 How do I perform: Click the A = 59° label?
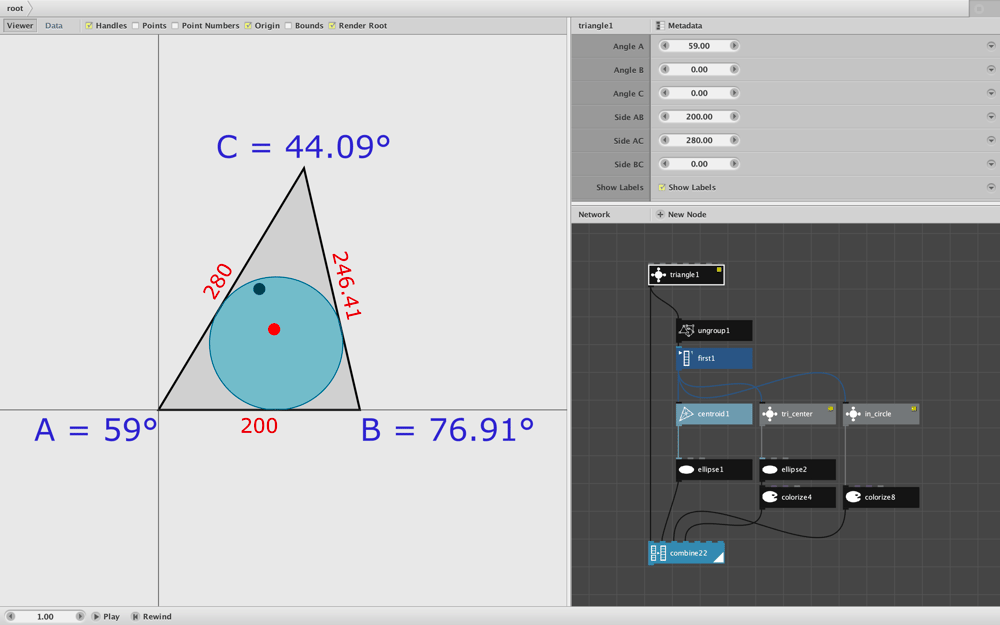tap(96, 430)
